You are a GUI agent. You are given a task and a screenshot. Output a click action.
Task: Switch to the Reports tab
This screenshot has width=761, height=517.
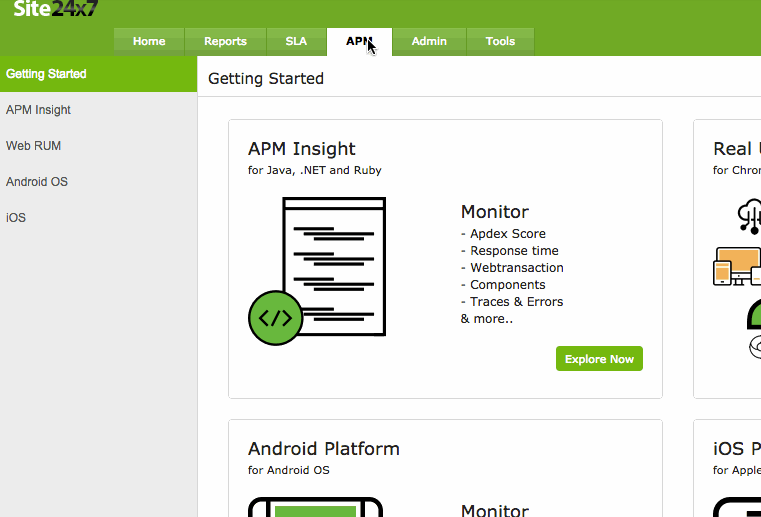(x=225, y=41)
